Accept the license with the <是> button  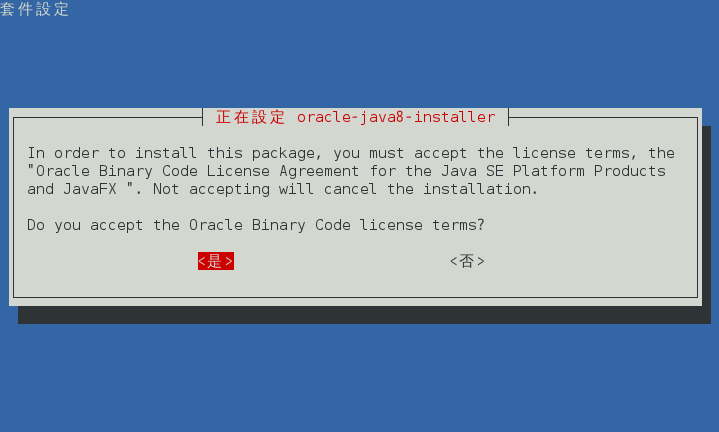coord(216,261)
